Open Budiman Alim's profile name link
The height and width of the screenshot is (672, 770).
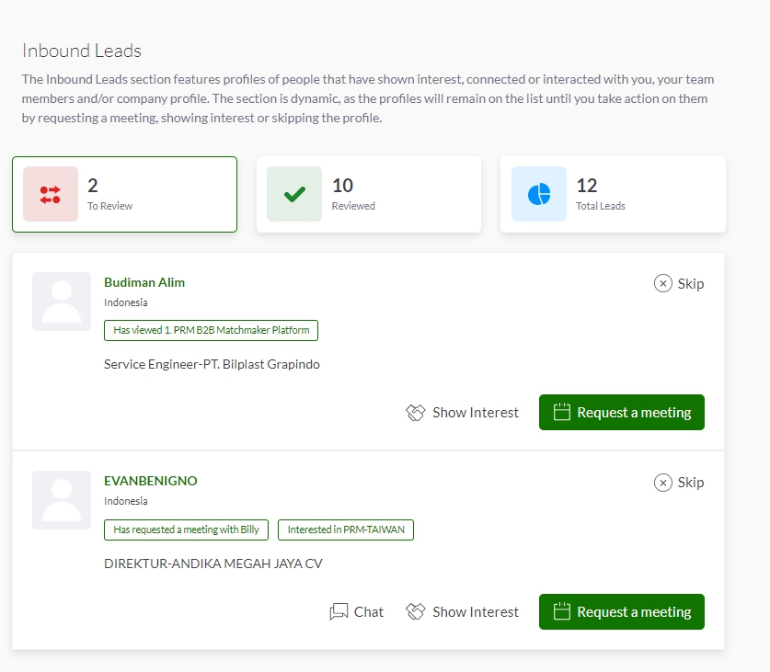pyautogui.click(x=144, y=282)
